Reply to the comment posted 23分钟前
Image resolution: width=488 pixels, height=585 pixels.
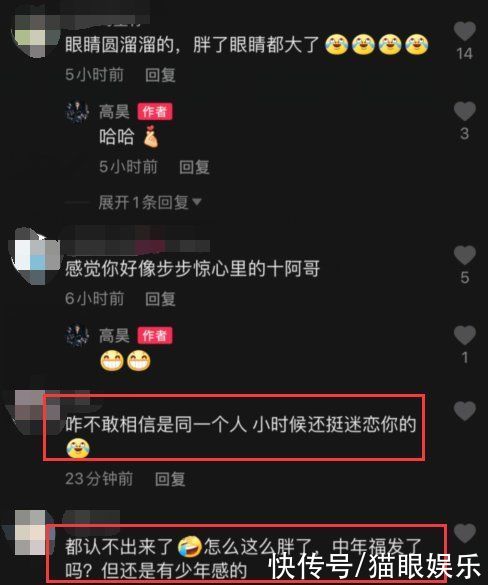pos(170,479)
